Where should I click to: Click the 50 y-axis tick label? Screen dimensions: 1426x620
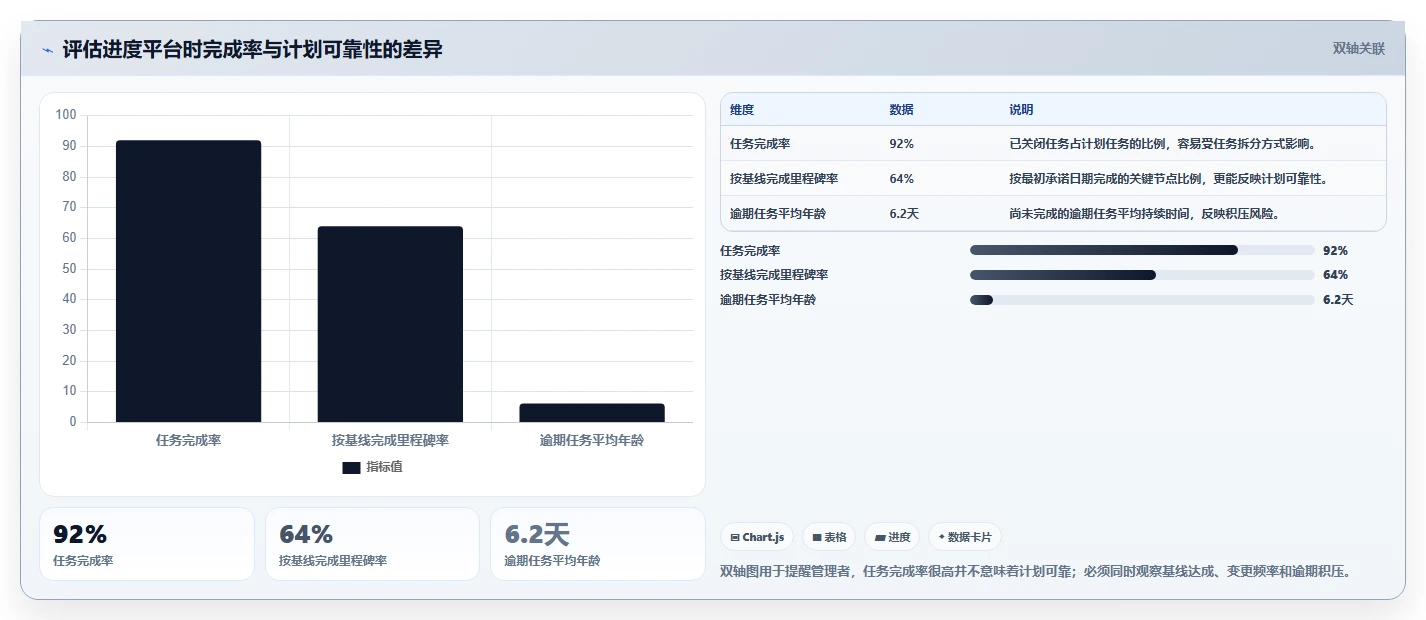coord(69,268)
